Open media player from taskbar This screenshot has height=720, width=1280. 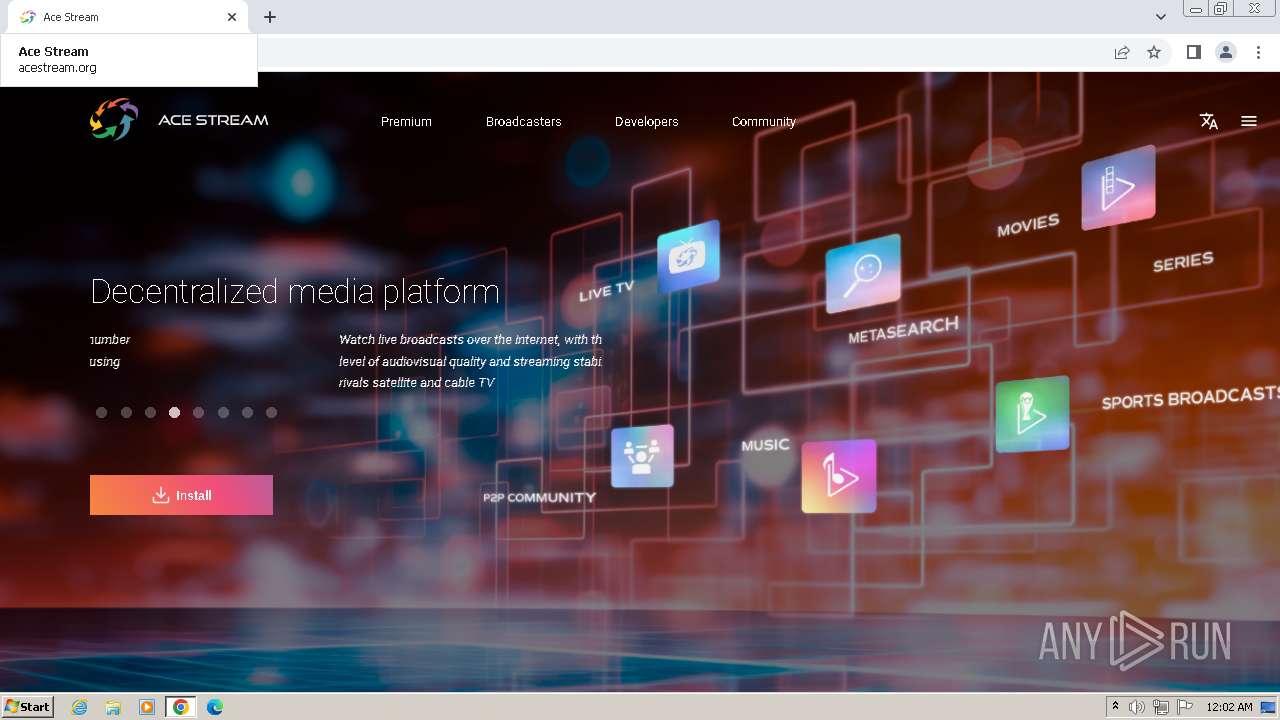coord(147,707)
